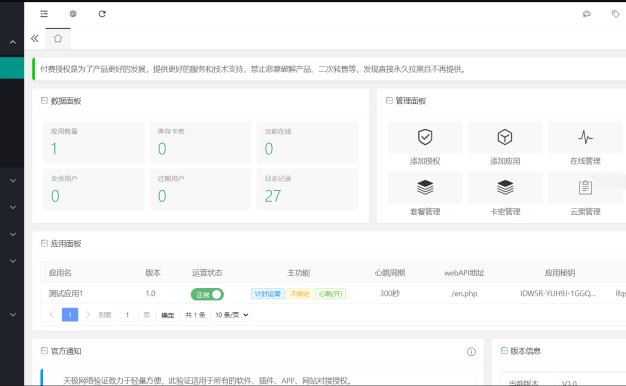Image resolution: width=626 pixels, height=386 pixels.
Task: Collapse the sidebar with the menu fold icon
Action: coord(44,14)
